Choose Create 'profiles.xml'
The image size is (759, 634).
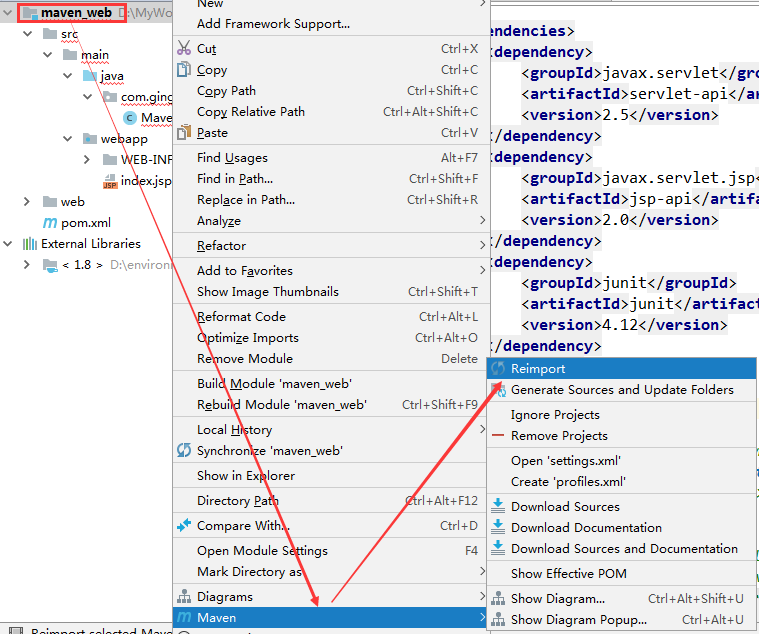click(622, 482)
